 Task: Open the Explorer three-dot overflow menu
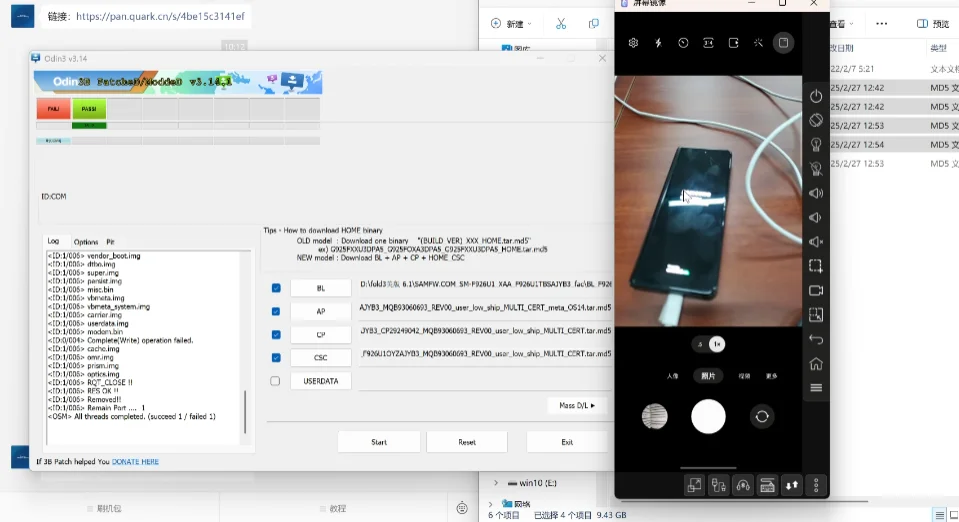coord(881,24)
